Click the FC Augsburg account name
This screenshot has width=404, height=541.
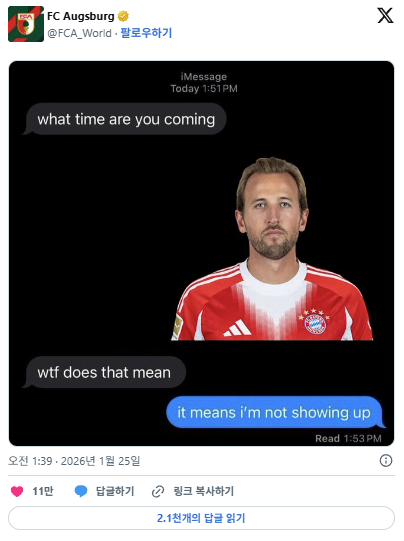tap(81, 16)
